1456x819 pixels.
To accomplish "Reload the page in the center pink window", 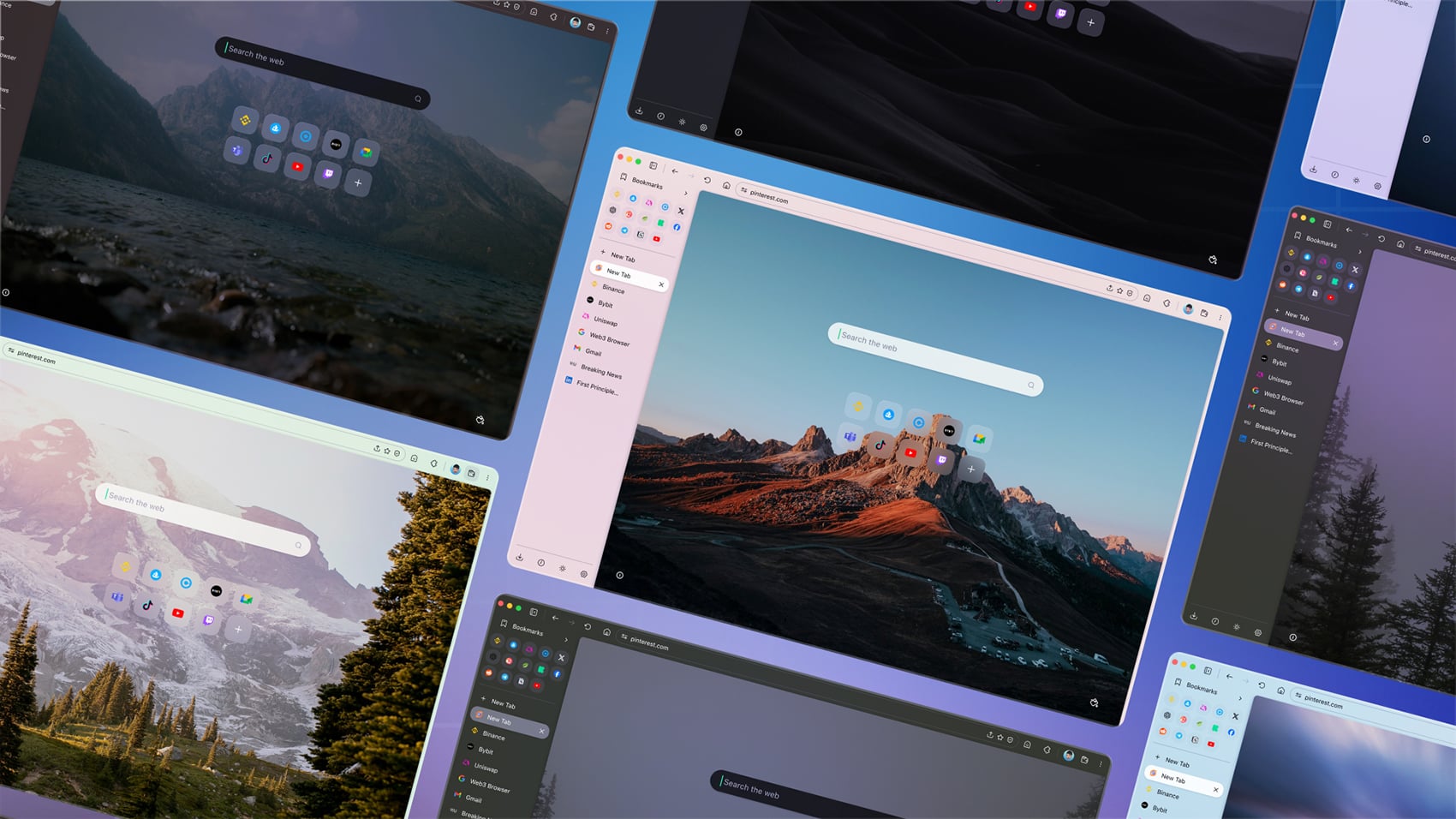I will tap(707, 180).
